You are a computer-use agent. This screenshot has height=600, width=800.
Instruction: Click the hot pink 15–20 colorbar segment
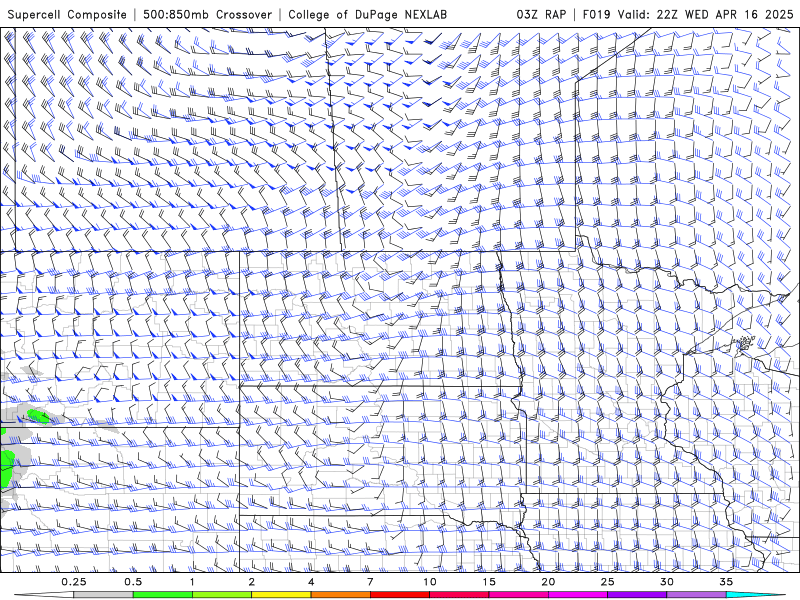pos(518,595)
